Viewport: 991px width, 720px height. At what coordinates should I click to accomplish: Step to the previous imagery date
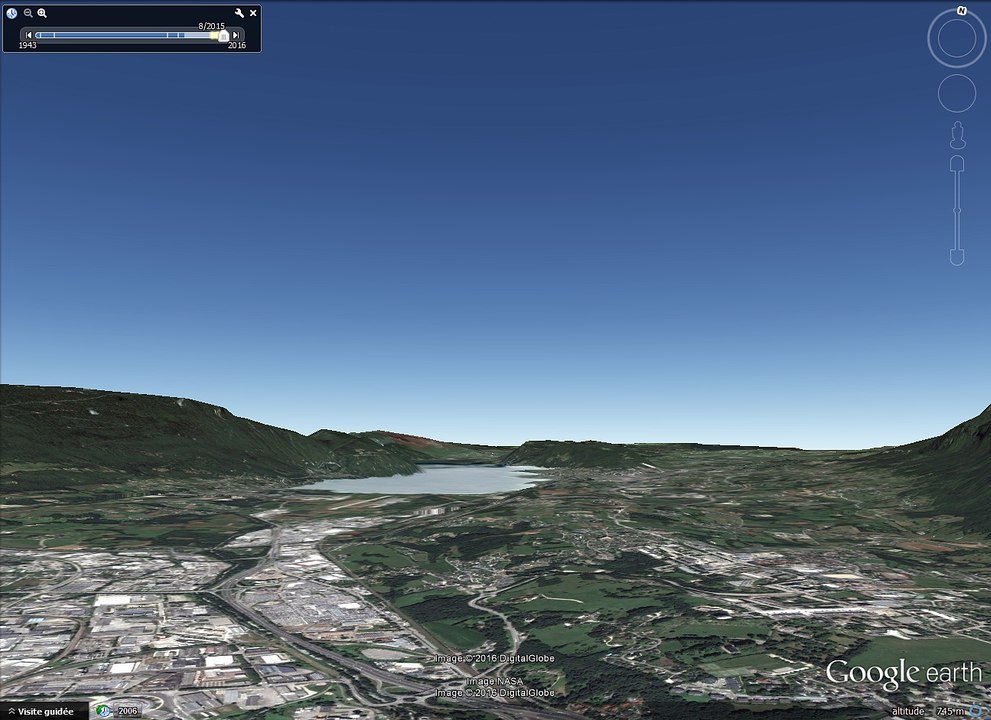28,35
